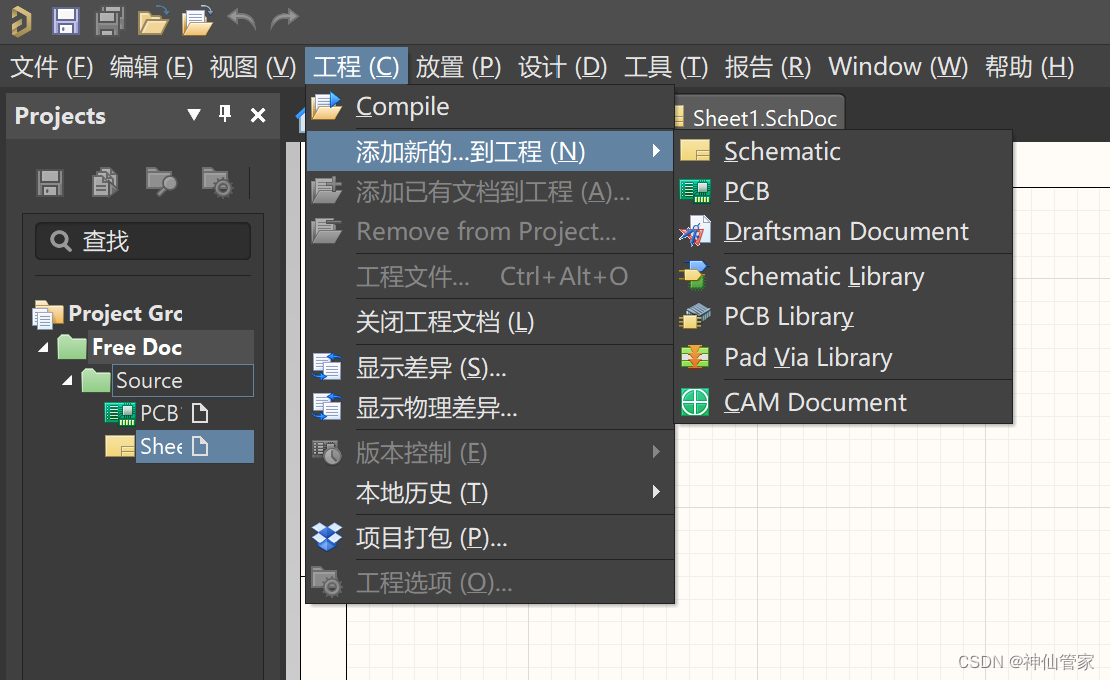Open the Projects panel dropdown arrow
The width and height of the screenshot is (1110, 680).
pos(194,115)
